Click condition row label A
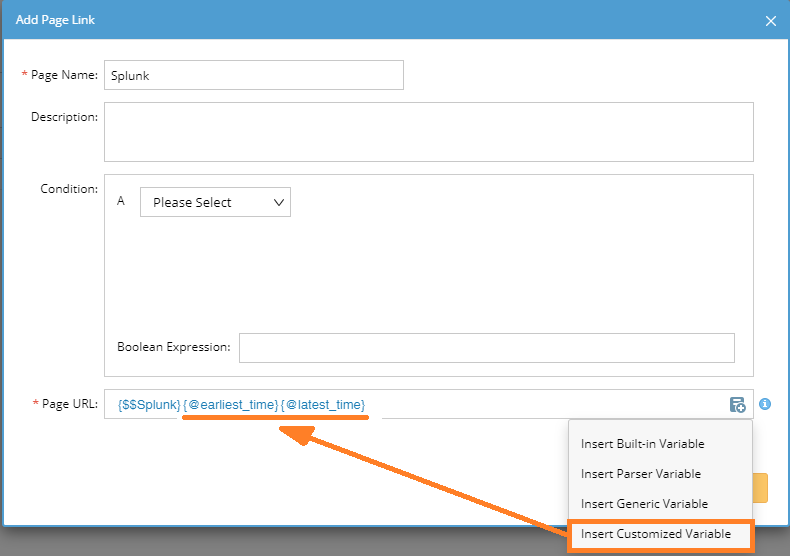Screen dimensions: 790x556 click(121, 201)
